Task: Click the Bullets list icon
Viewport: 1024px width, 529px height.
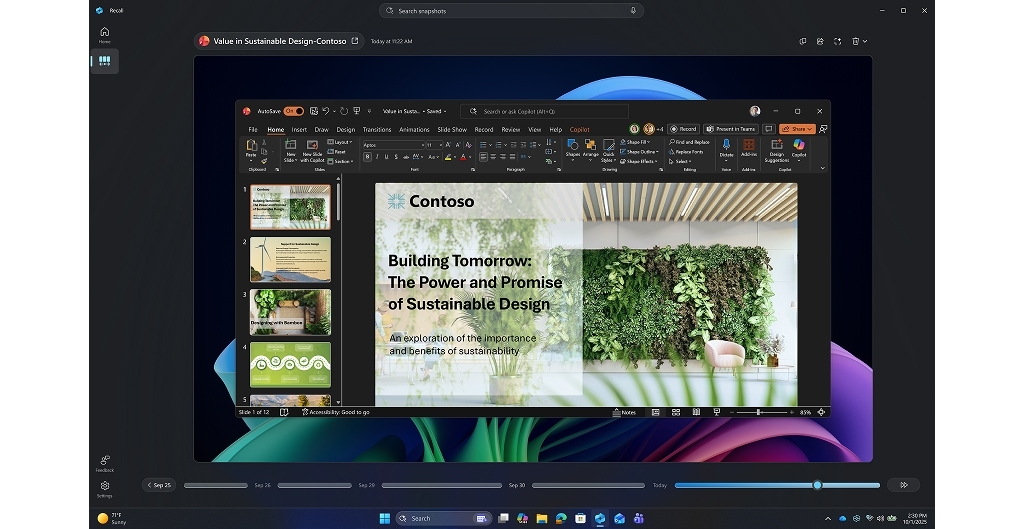Action: pos(484,145)
